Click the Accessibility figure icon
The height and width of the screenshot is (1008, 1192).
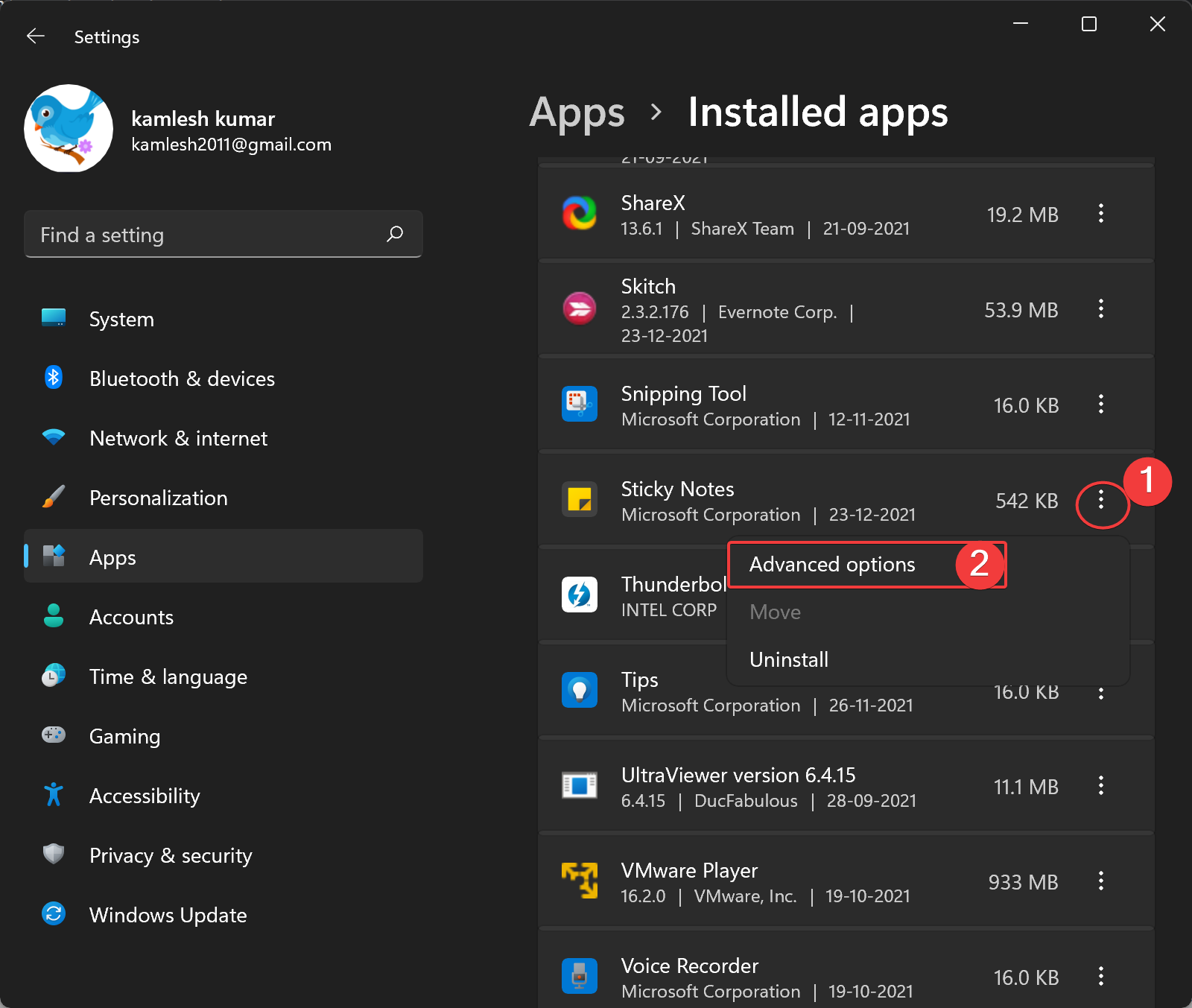(x=54, y=795)
